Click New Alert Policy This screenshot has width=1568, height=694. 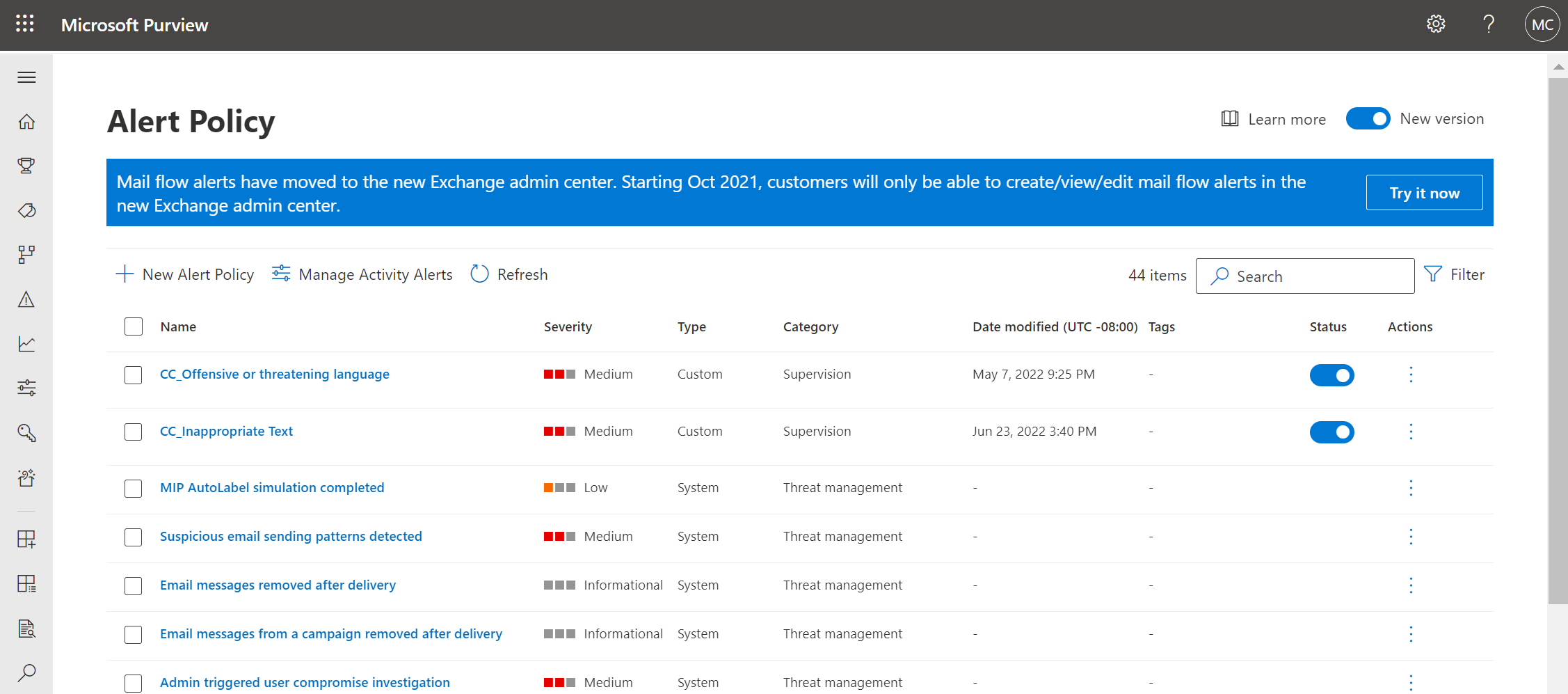pyautogui.click(x=185, y=274)
